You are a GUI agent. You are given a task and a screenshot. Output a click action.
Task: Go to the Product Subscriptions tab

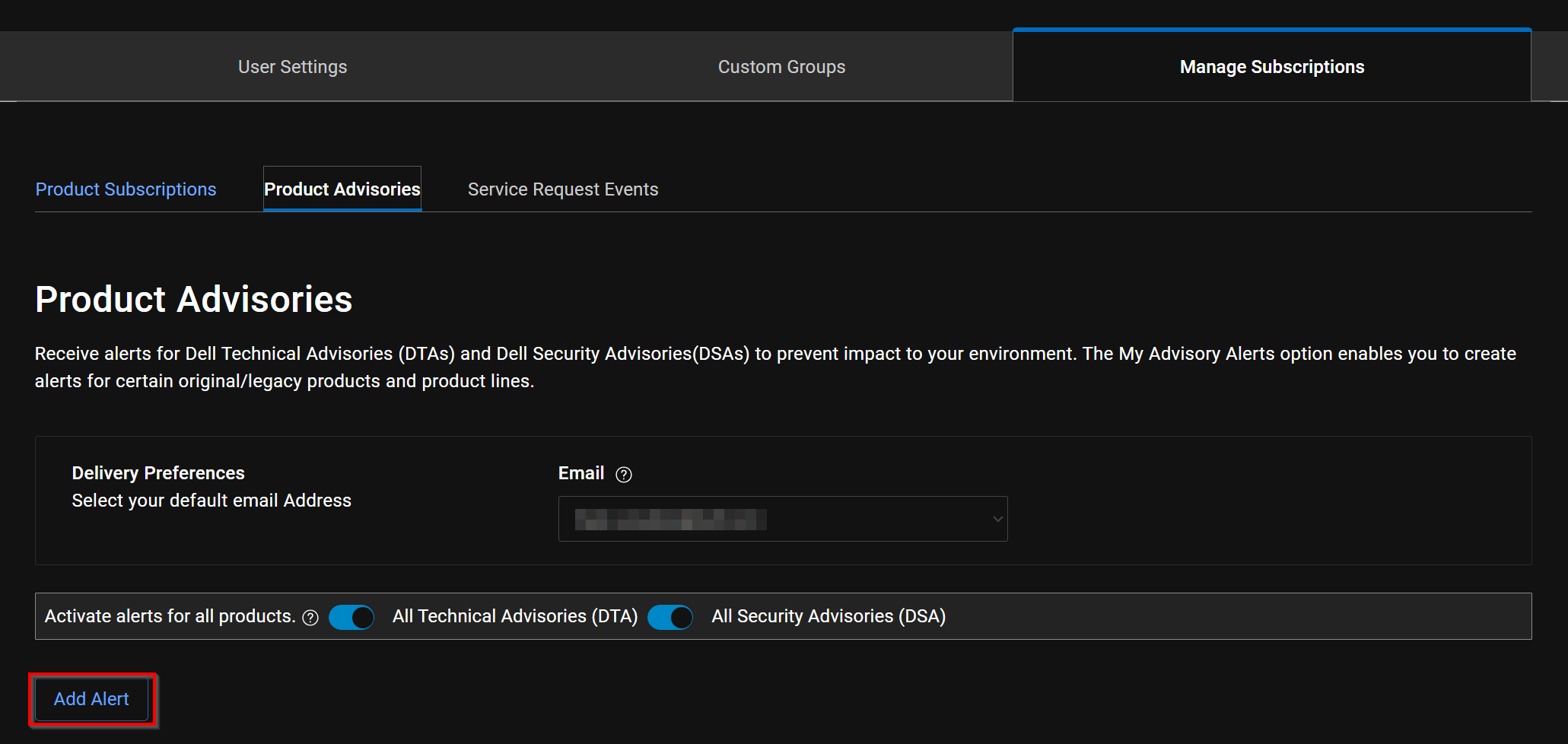tap(126, 189)
